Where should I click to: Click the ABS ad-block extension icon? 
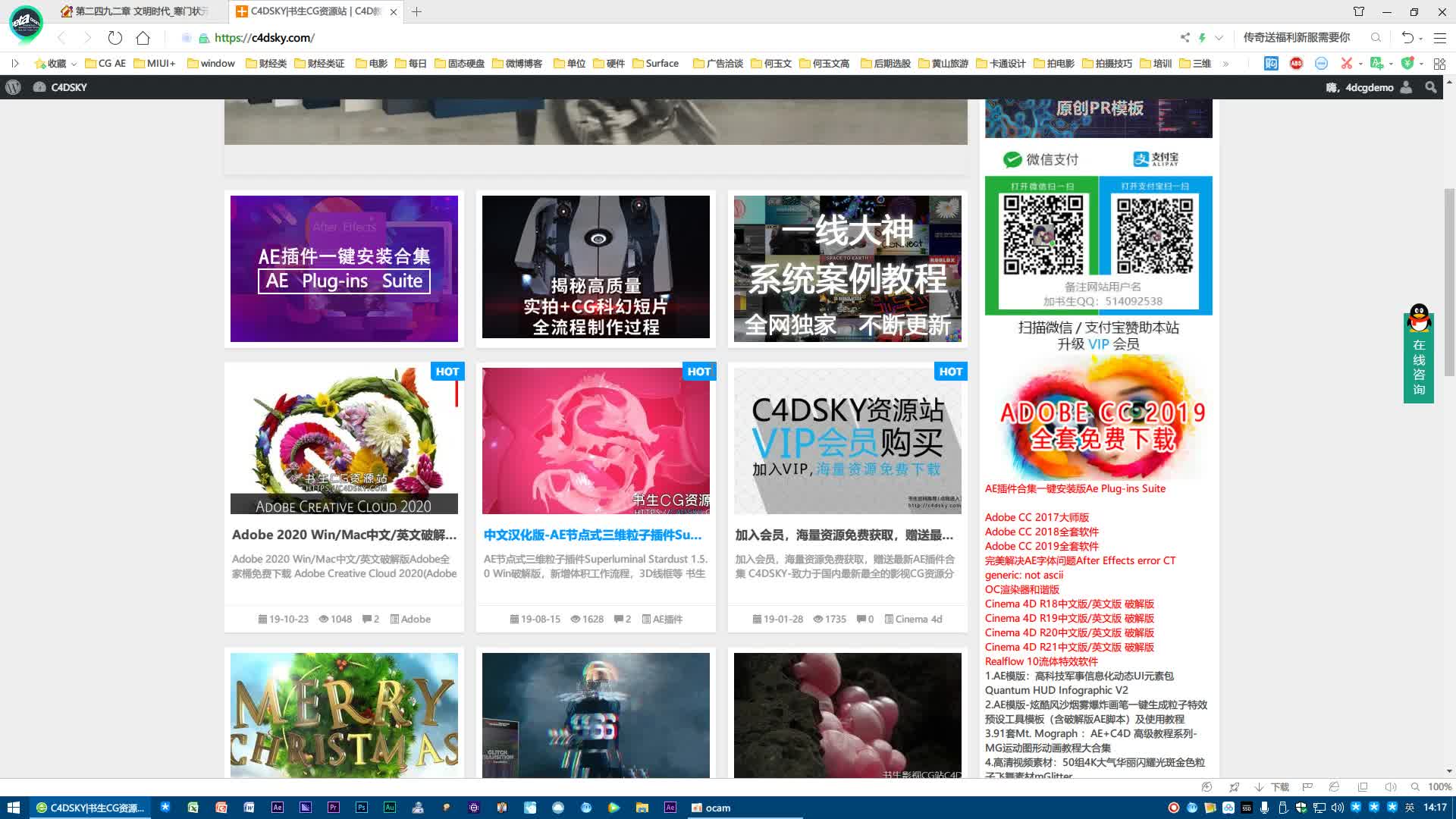(x=1297, y=64)
